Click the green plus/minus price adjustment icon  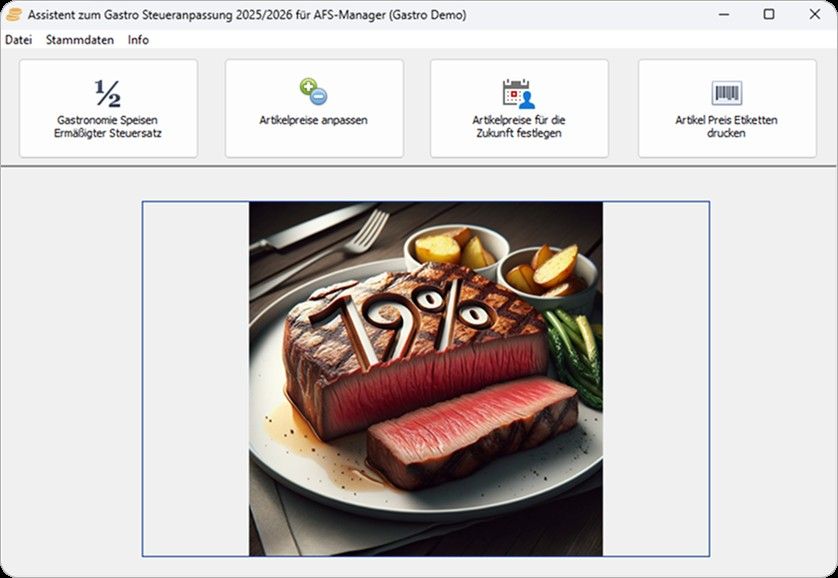313,93
